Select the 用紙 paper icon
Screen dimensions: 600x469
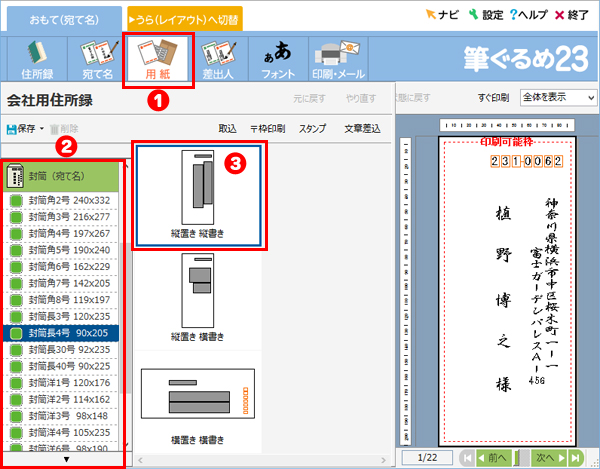(158, 60)
